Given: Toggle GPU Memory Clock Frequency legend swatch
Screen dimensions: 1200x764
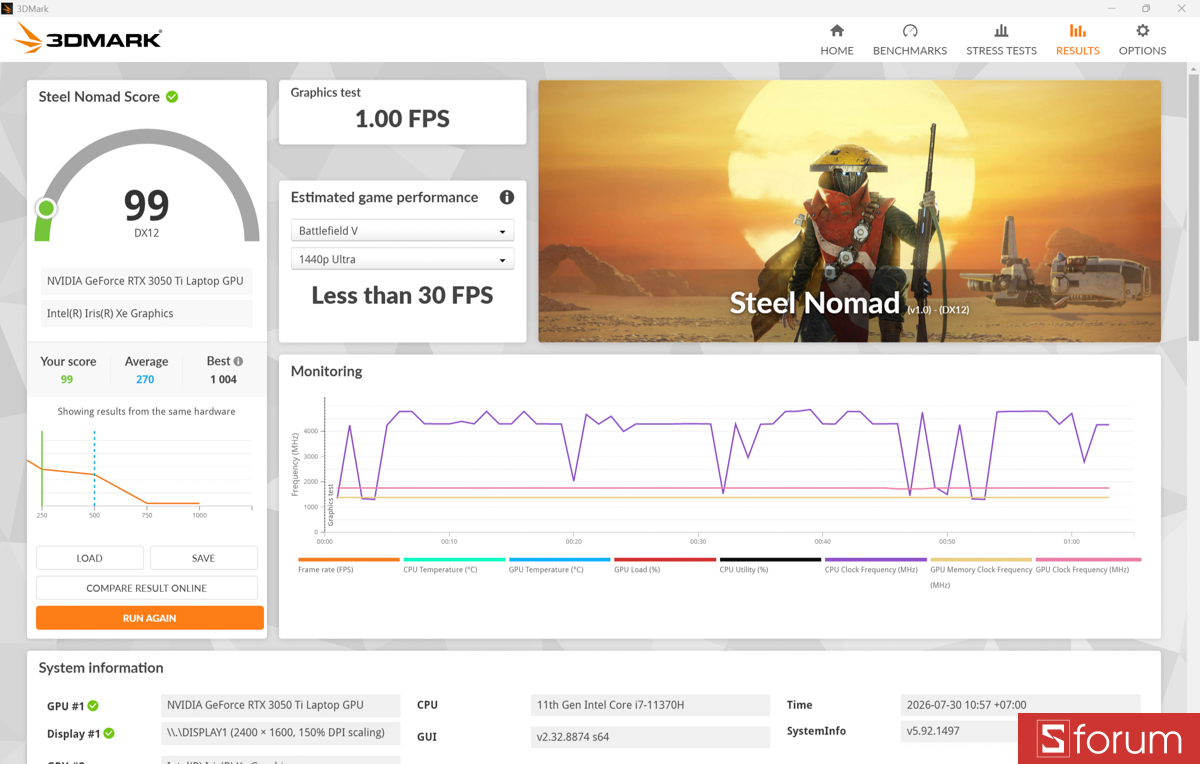Looking at the screenshot, I should tap(981, 560).
